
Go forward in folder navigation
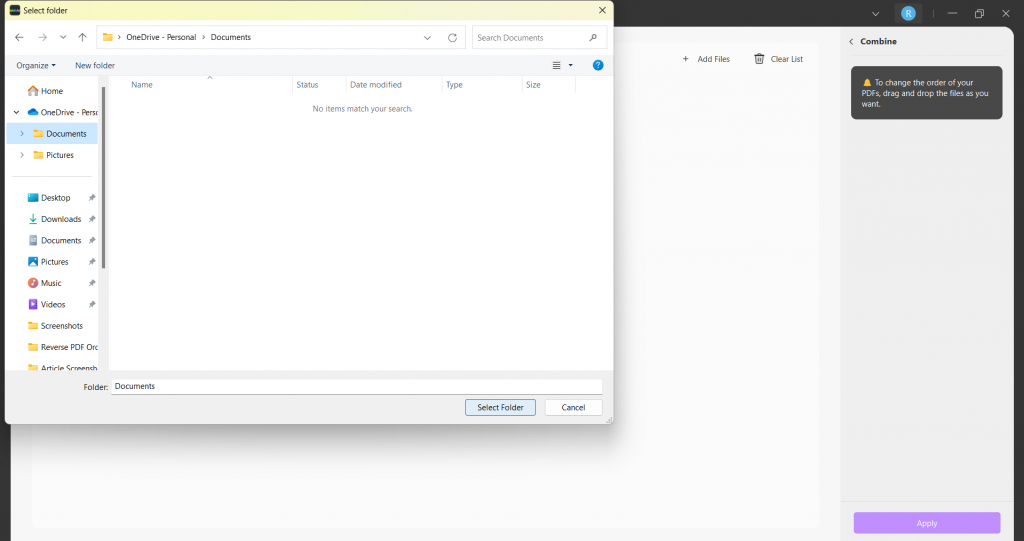pos(42,37)
